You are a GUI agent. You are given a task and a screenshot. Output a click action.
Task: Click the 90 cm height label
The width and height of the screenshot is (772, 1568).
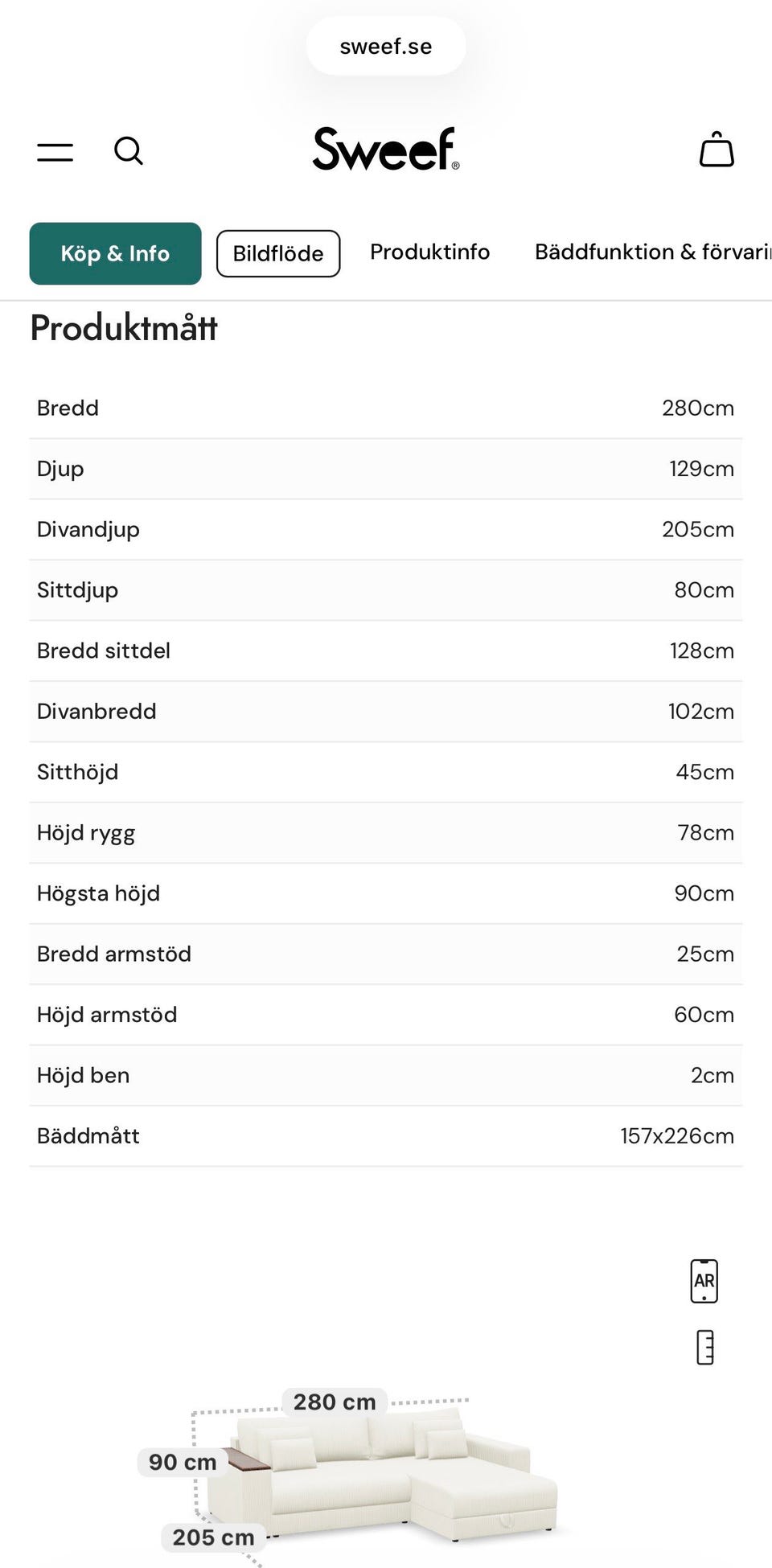click(x=183, y=1462)
